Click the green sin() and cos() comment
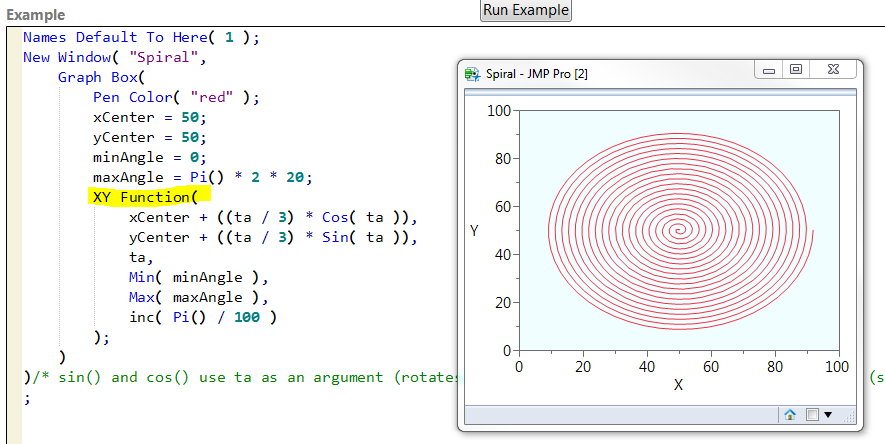The height and width of the screenshot is (444, 885). tap(247, 377)
